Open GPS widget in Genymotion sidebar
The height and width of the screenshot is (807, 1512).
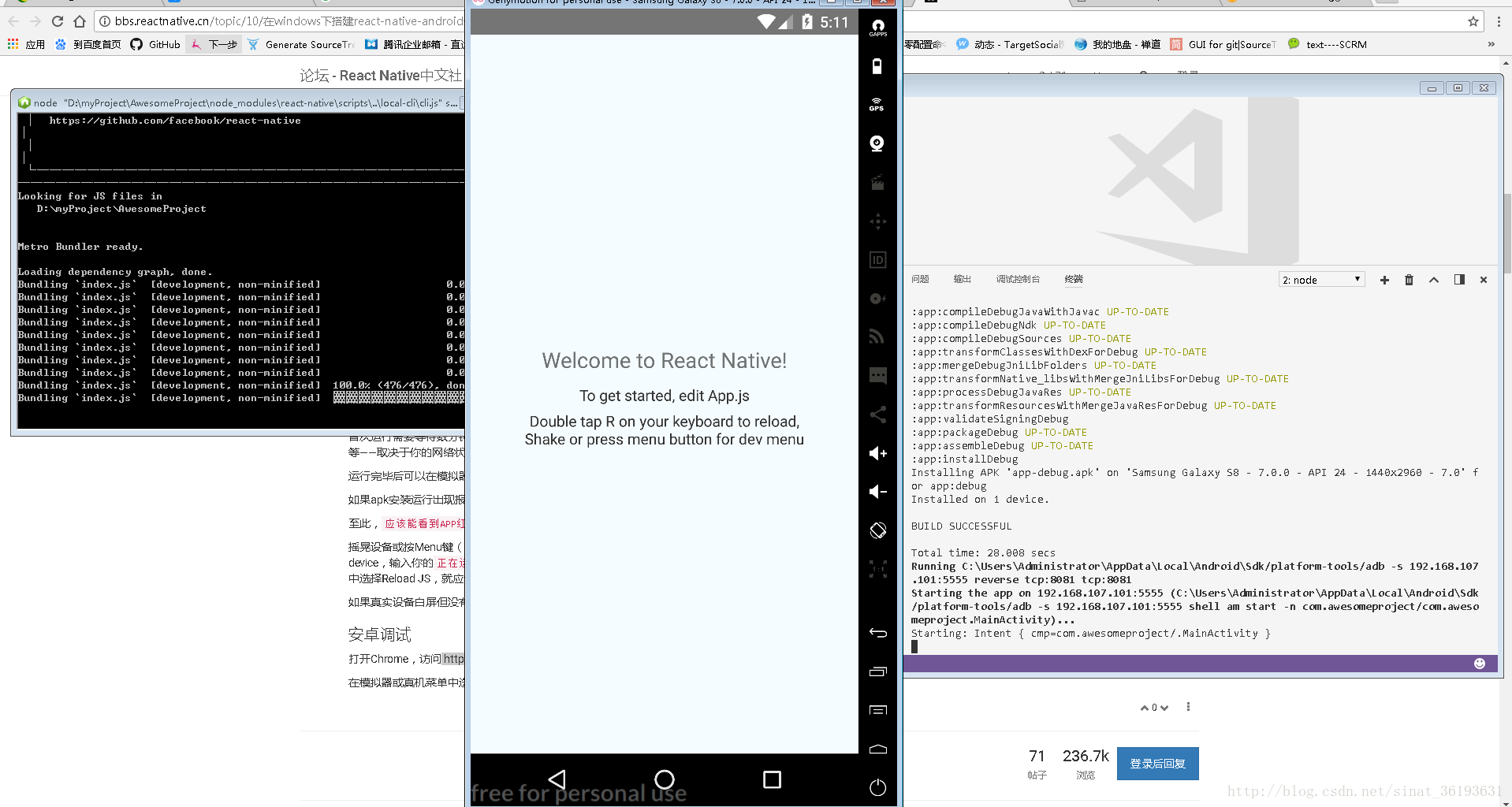(877, 105)
